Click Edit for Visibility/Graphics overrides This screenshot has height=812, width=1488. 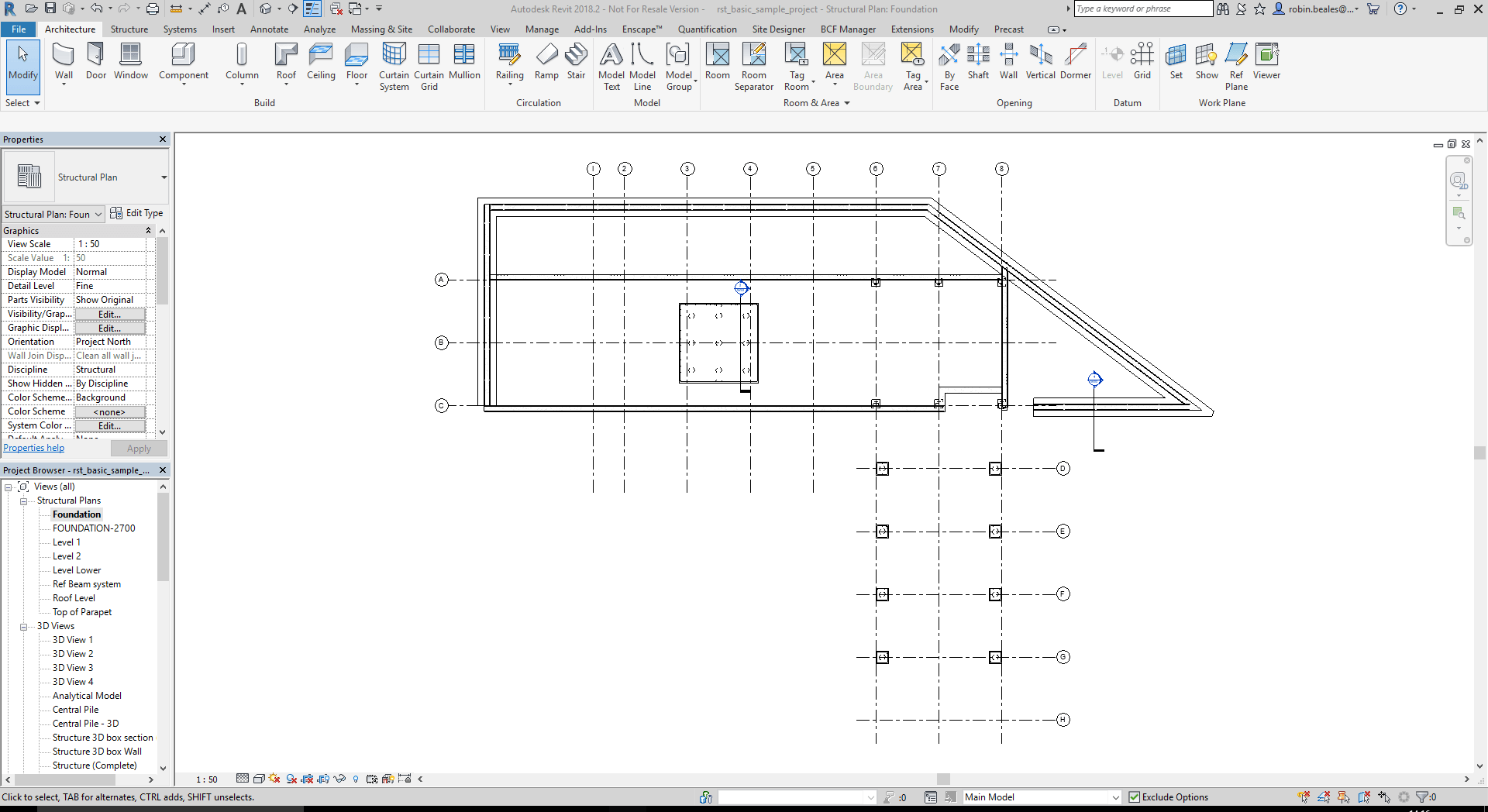[x=109, y=314]
